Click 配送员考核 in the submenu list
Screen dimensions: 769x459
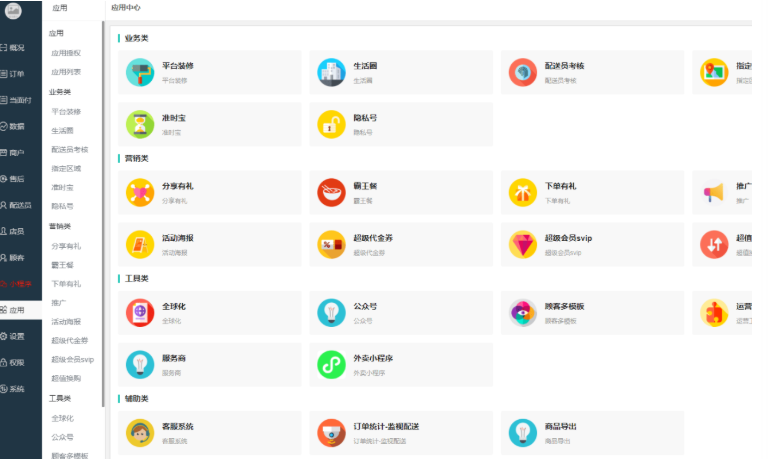(70, 150)
